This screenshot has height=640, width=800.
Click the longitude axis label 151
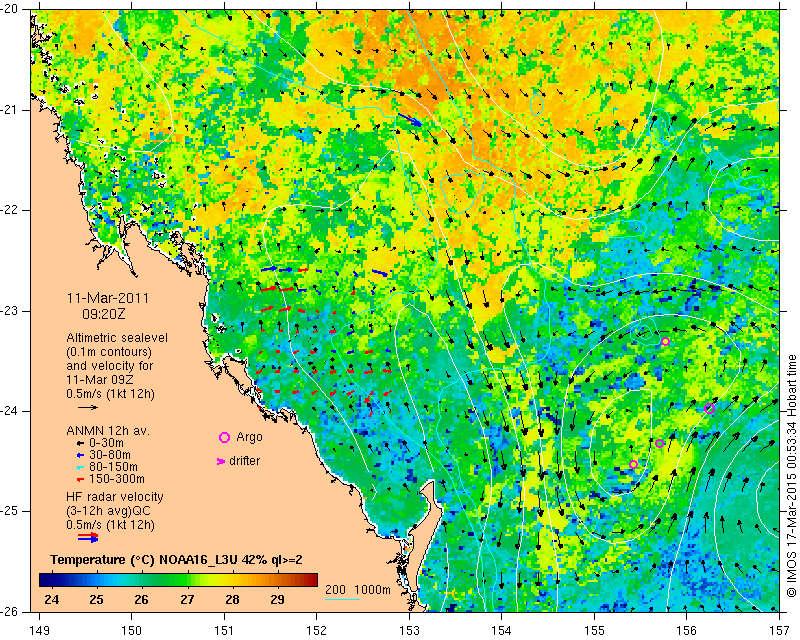224,631
